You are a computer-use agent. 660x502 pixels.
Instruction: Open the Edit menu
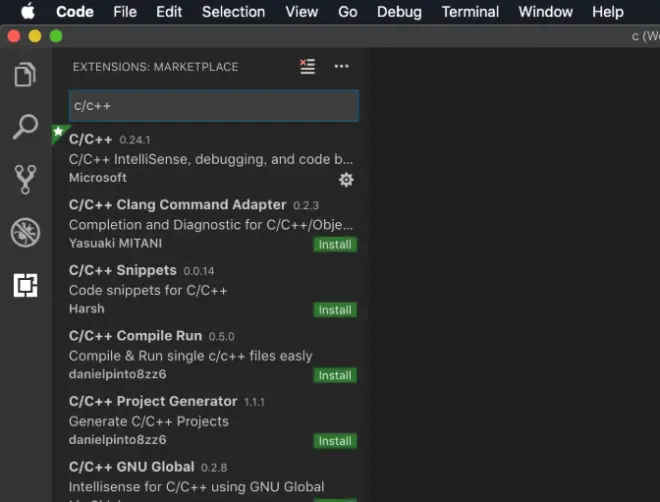click(169, 12)
